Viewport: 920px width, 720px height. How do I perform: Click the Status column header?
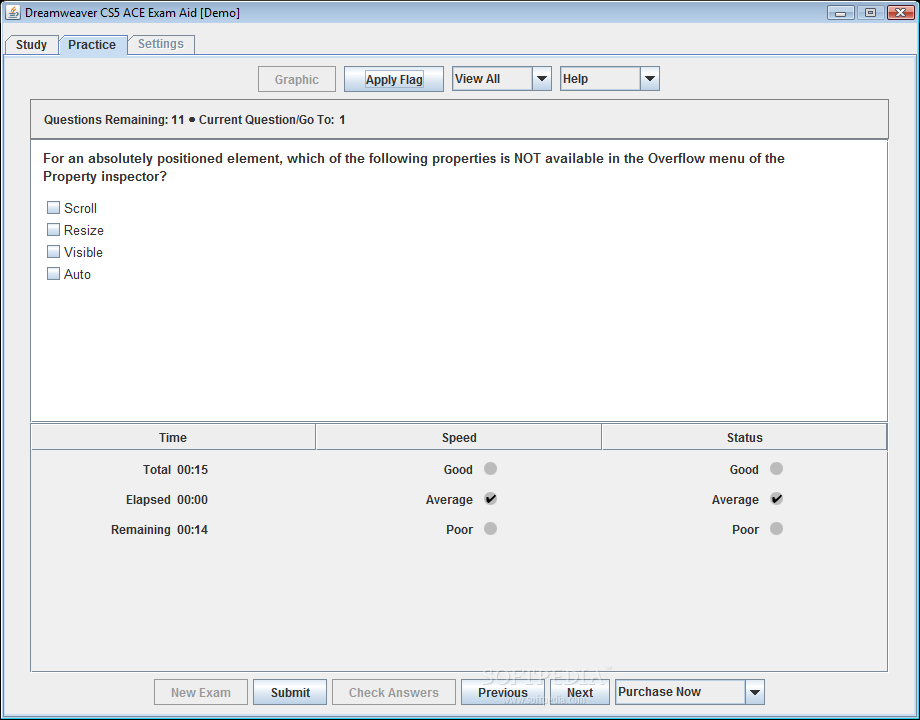[x=745, y=437]
